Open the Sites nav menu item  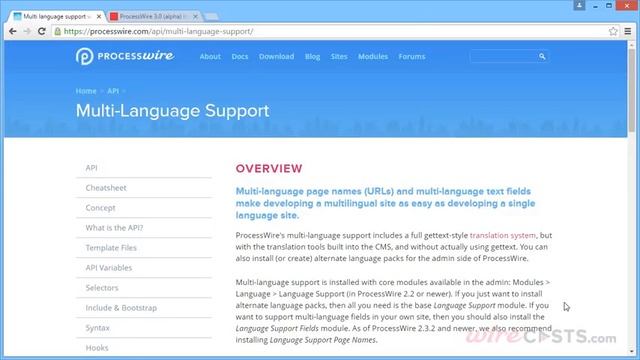click(339, 56)
